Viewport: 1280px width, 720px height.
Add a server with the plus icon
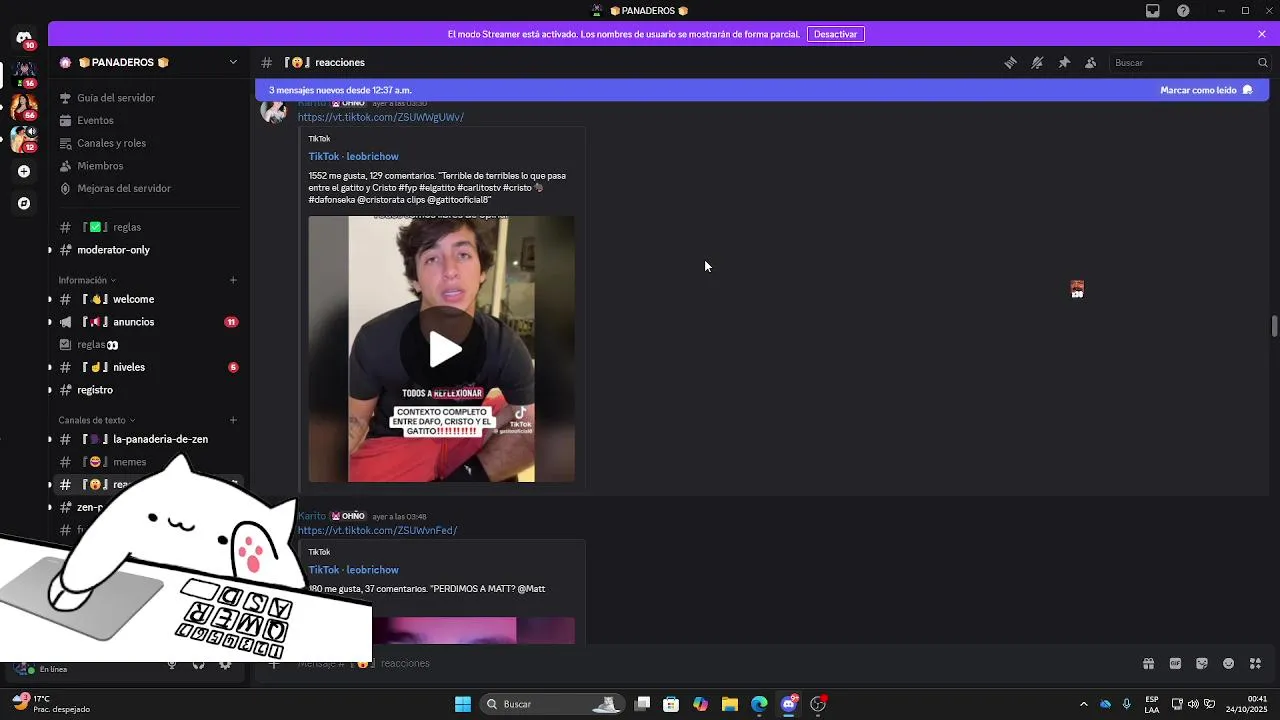[x=24, y=171]
